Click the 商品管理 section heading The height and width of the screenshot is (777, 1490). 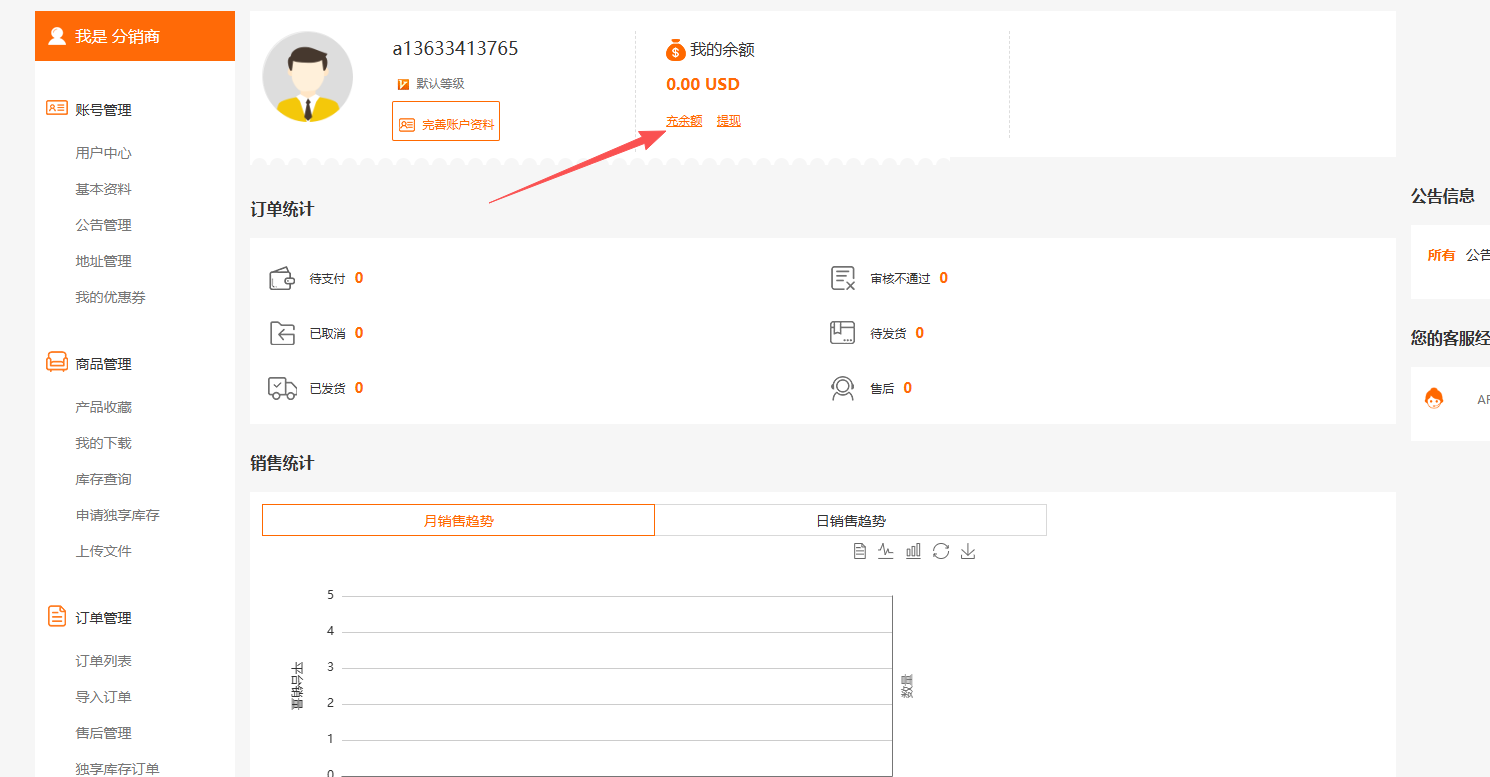coord(103,364)
